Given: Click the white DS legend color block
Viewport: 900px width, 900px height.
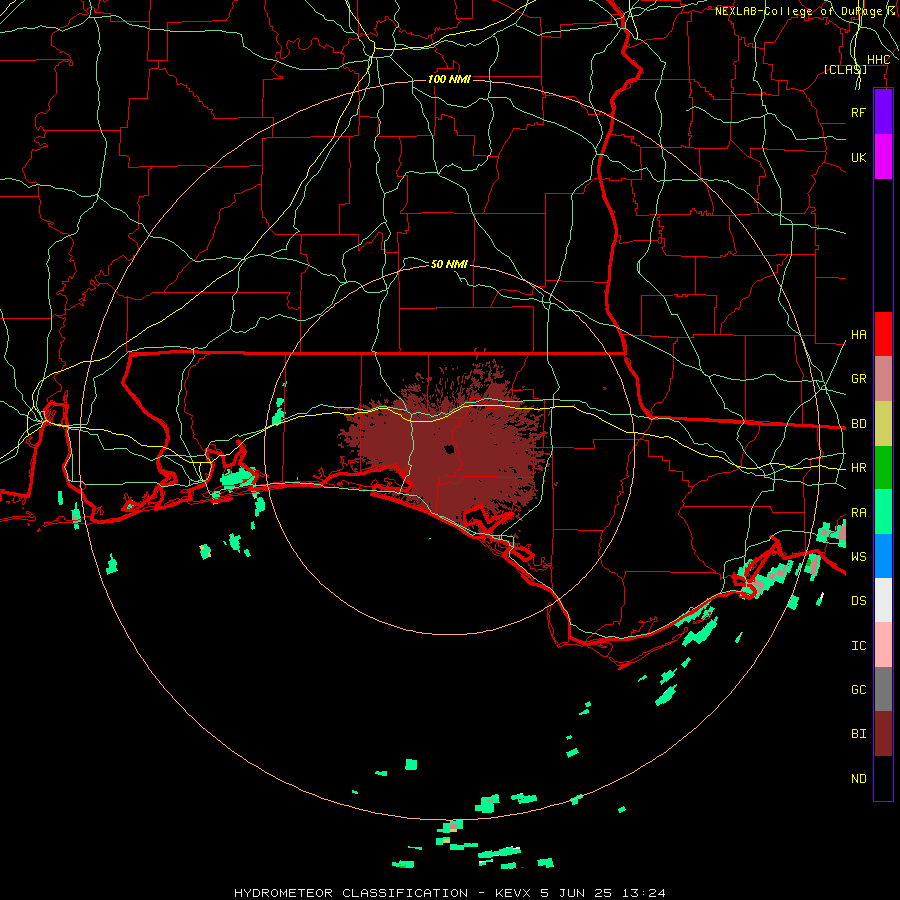Looking at the screenshot, I should click(x=883, y=600).
